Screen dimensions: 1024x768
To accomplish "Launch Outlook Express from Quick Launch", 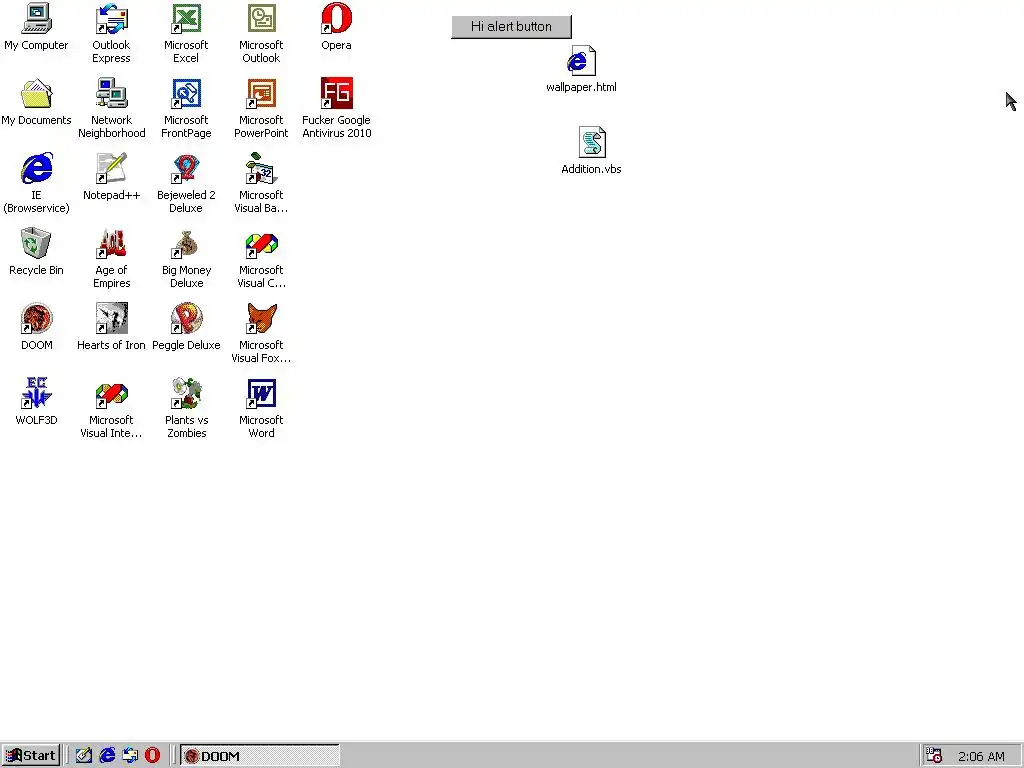I will 129,756.
